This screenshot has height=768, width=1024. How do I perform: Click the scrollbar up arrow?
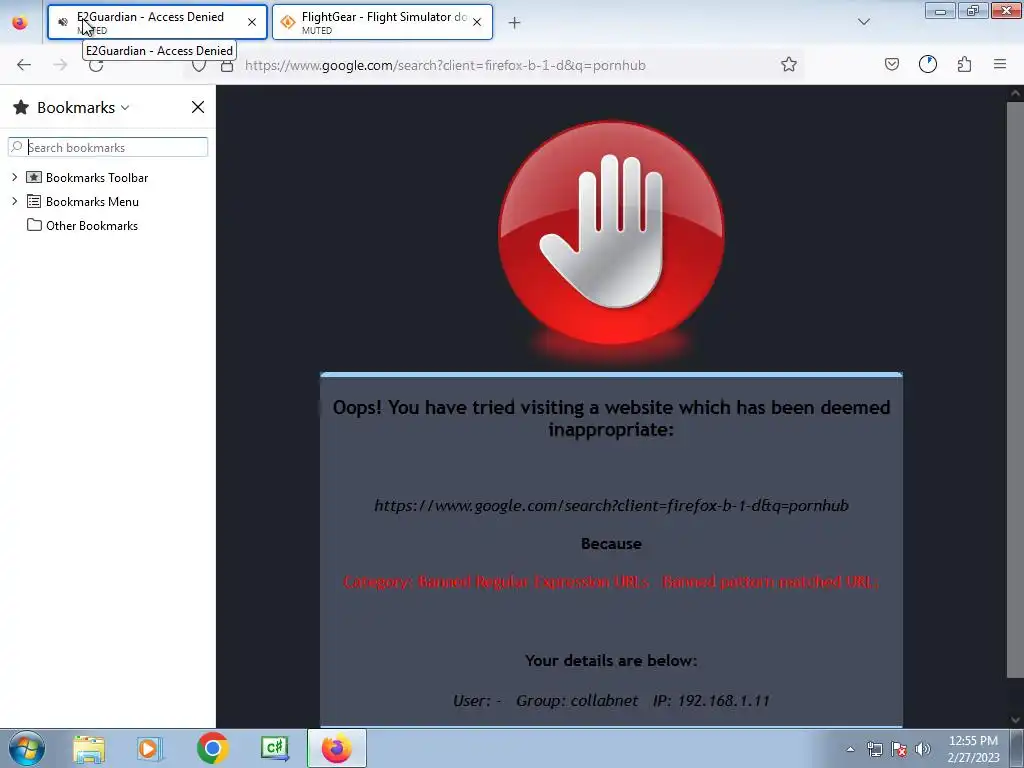click(1015, 93)
